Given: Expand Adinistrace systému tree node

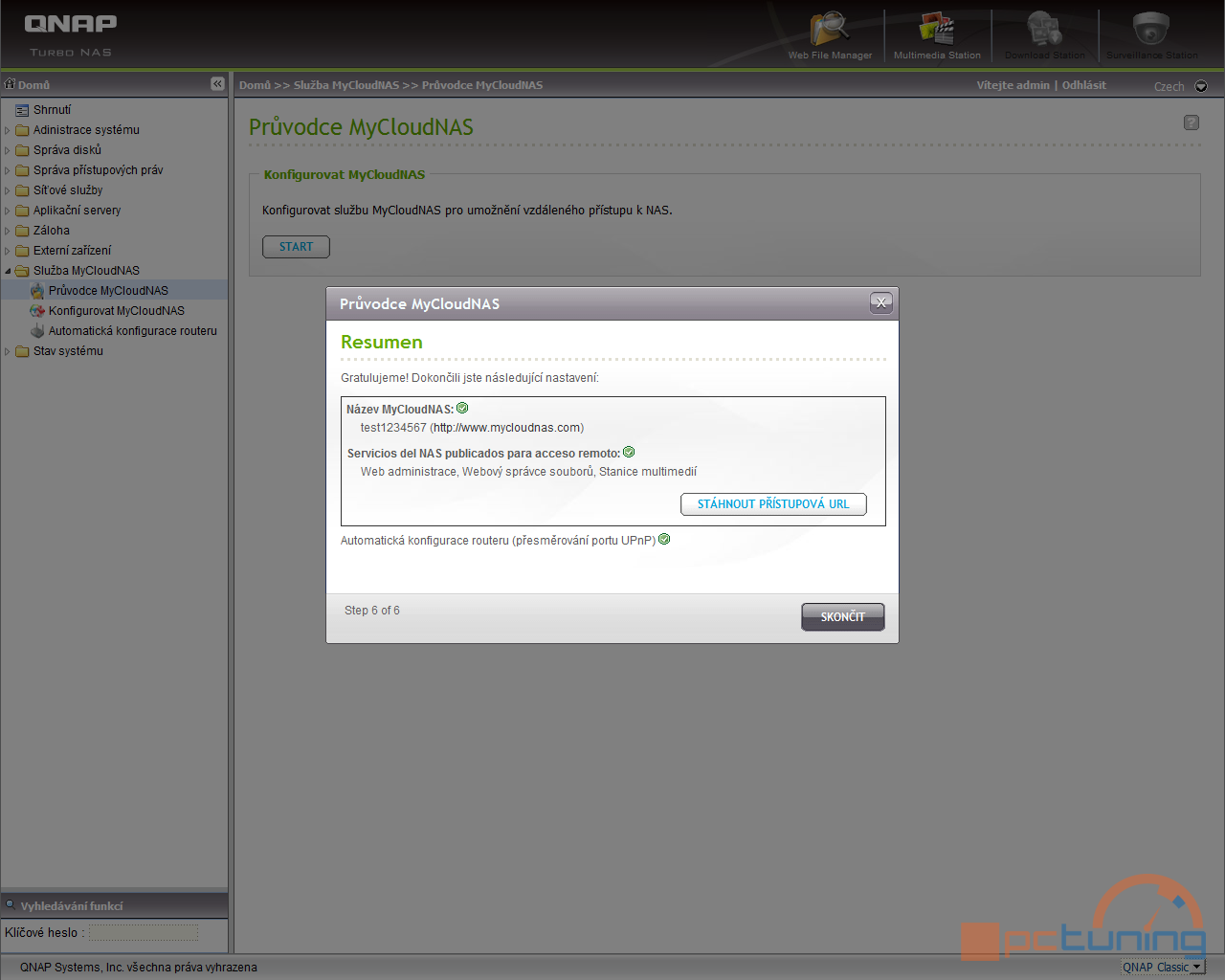Looking at the screenshot, I should point(8,130).
